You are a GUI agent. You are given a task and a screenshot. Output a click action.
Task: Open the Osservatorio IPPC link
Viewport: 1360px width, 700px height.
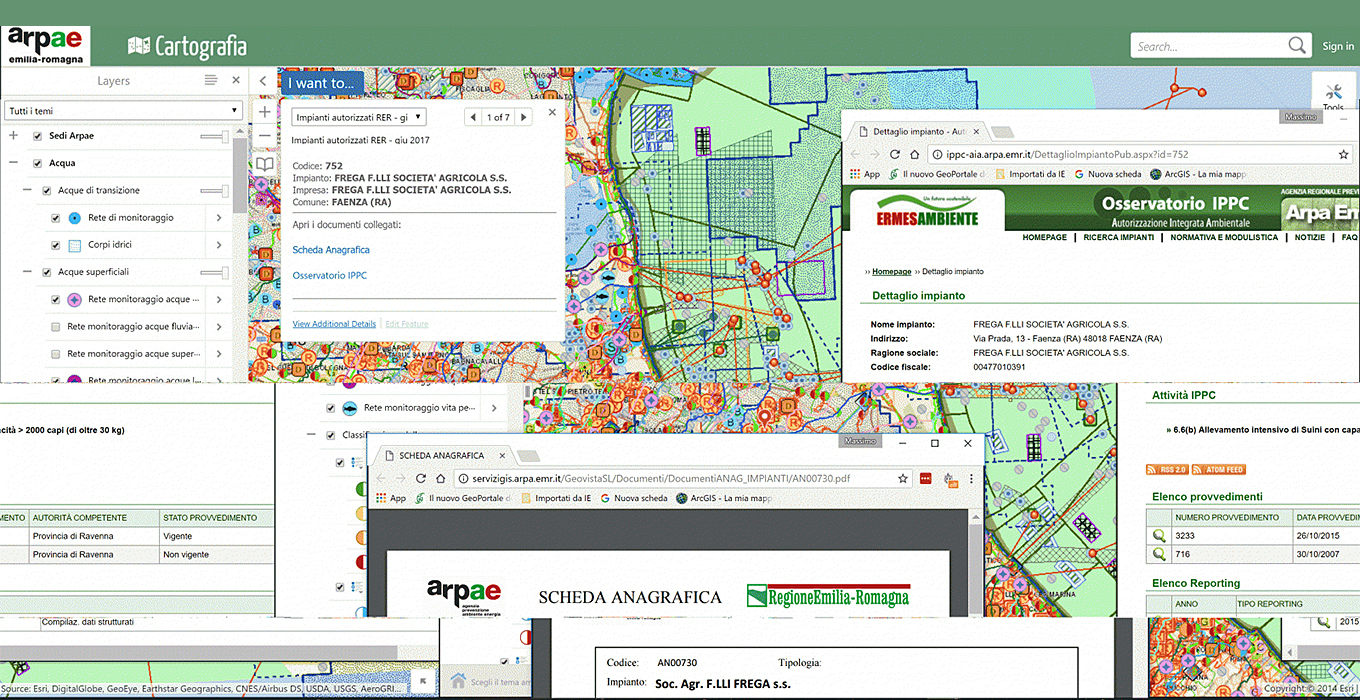pyautogui.click(x=329, y=275)
